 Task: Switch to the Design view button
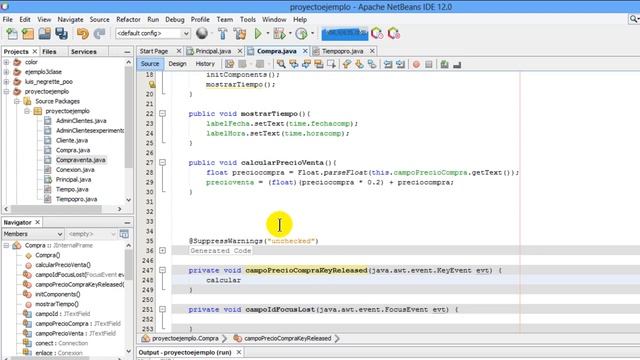point(177,64)
